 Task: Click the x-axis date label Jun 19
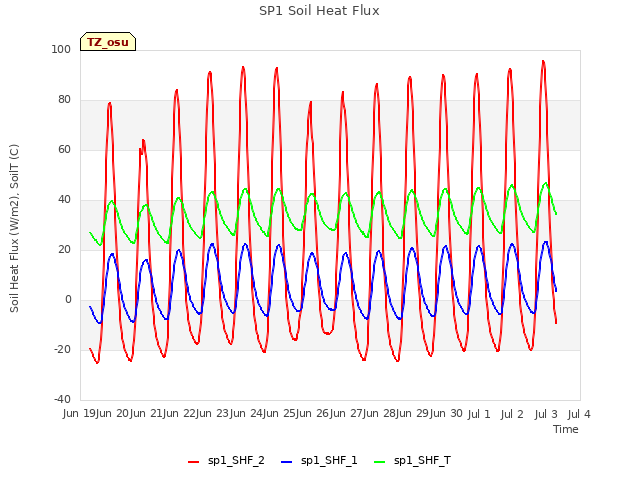(x=80, y=414)
